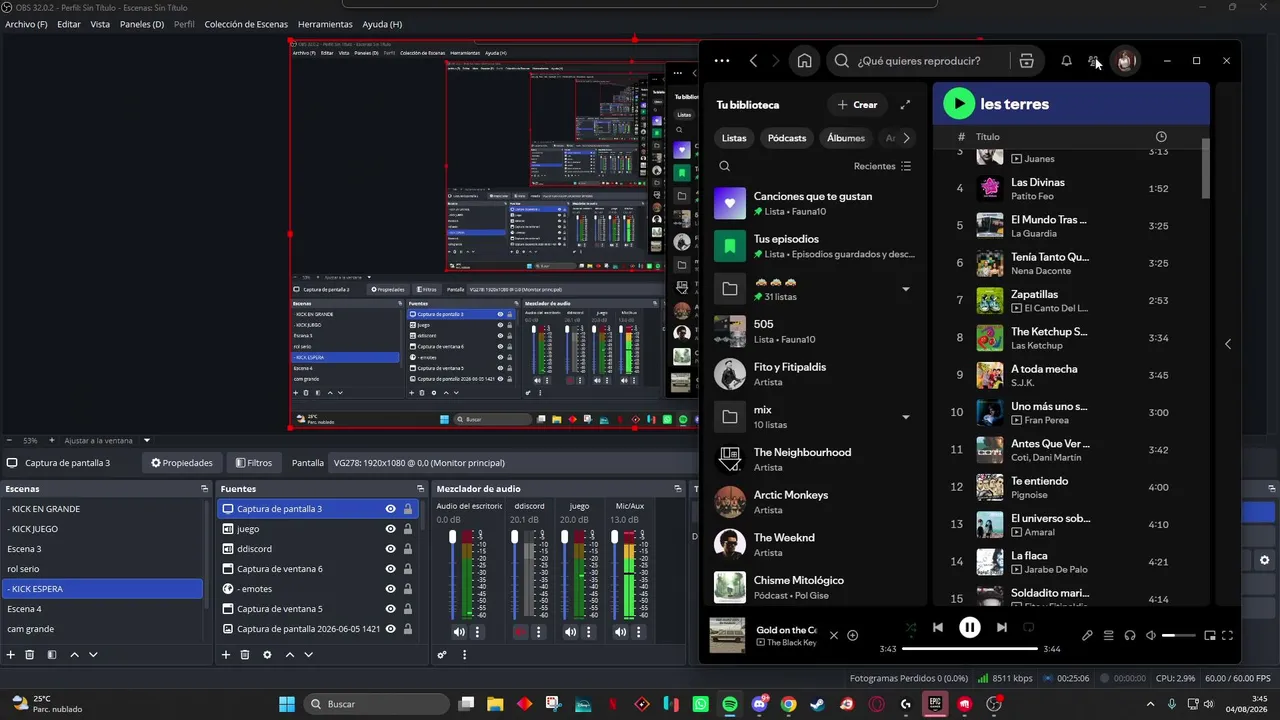Search within Tu biblioteca
Screen dimensions: 1280x720
coord(725,166)
